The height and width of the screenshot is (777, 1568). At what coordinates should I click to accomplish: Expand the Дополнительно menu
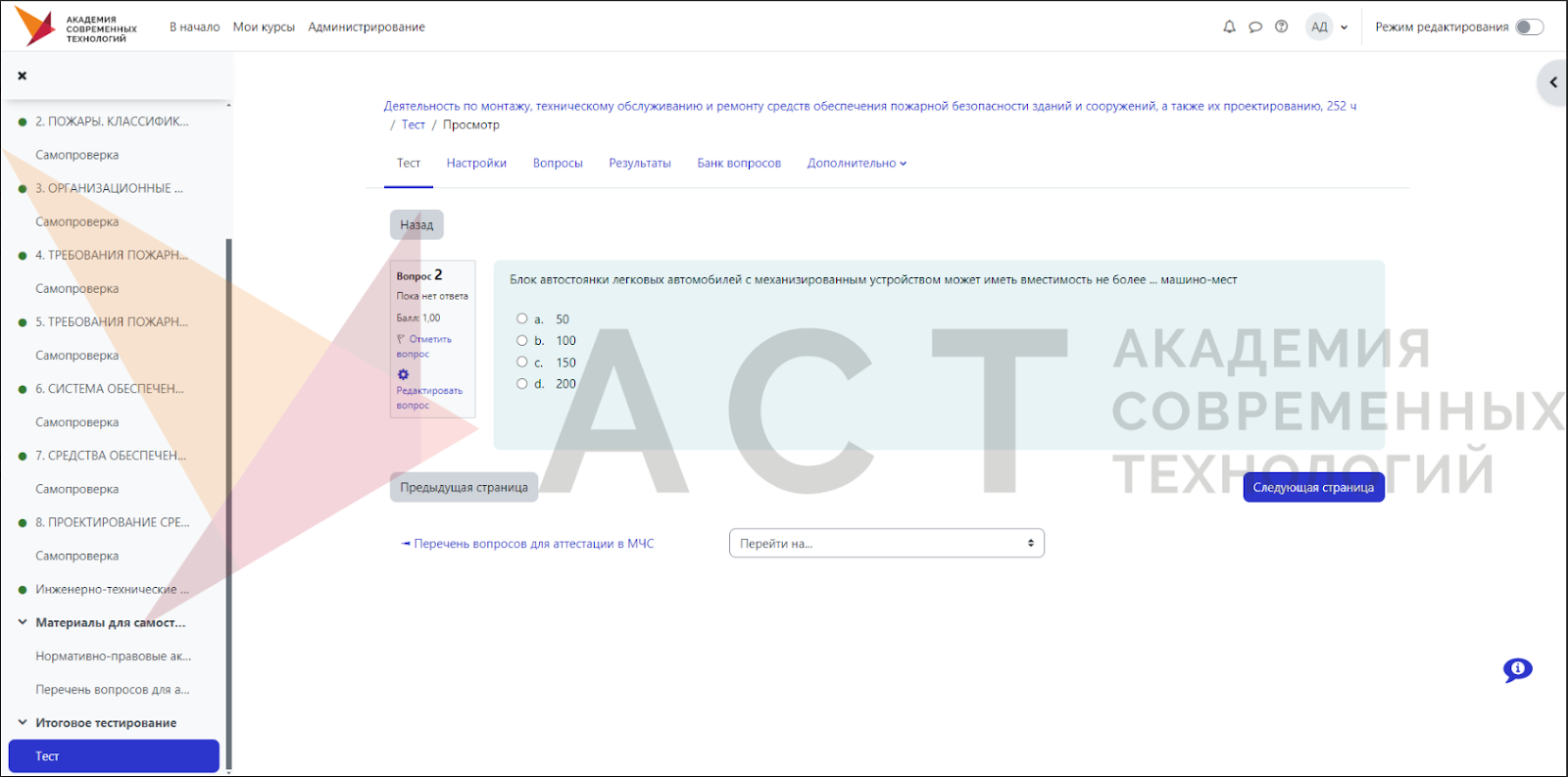click(857, 164)
